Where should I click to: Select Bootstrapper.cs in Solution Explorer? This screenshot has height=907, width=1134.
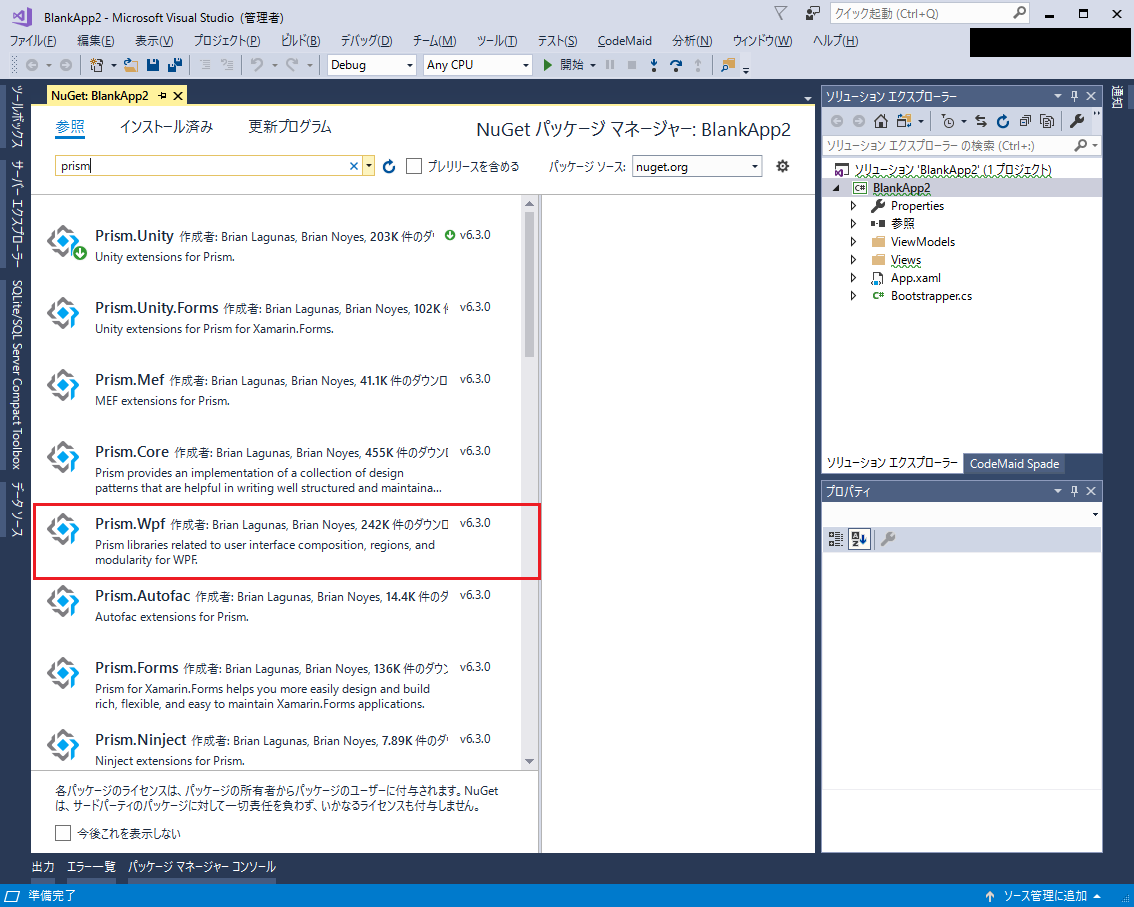tap(931, 296)
